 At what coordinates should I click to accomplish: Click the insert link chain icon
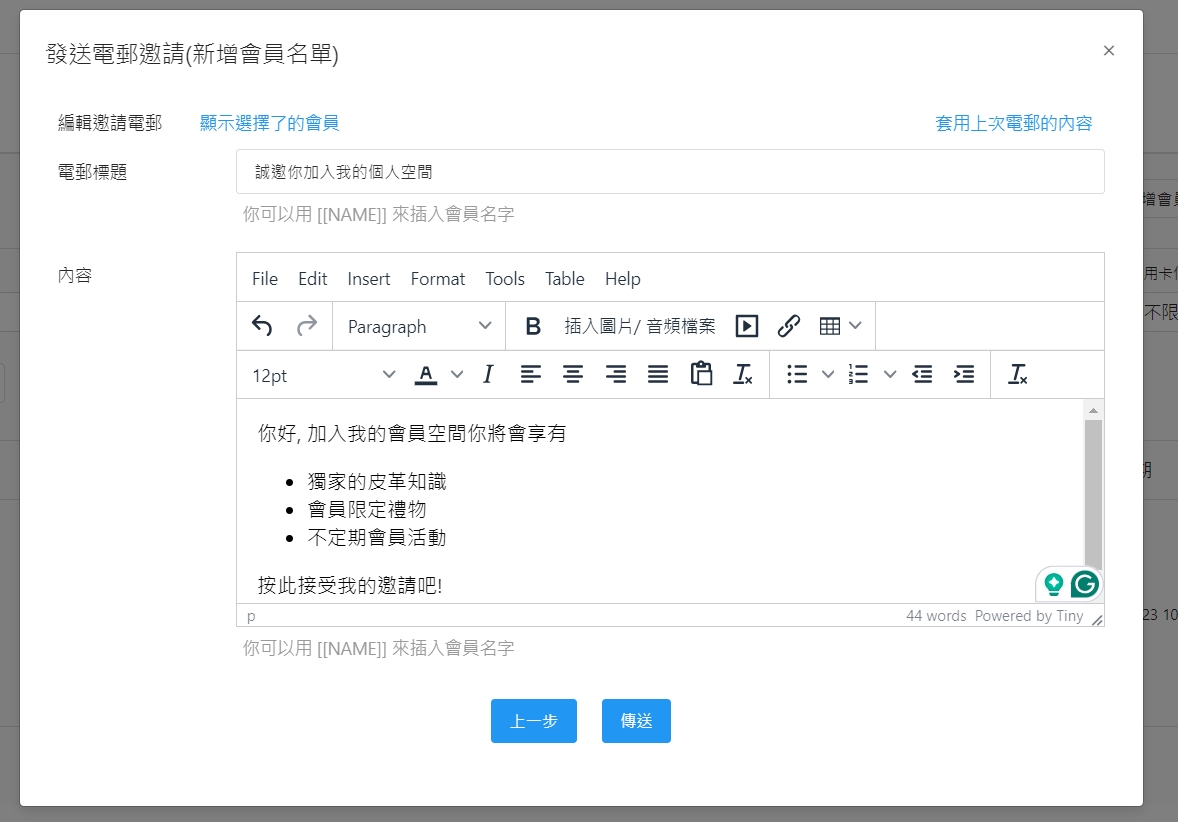click(x=789, y=326)
